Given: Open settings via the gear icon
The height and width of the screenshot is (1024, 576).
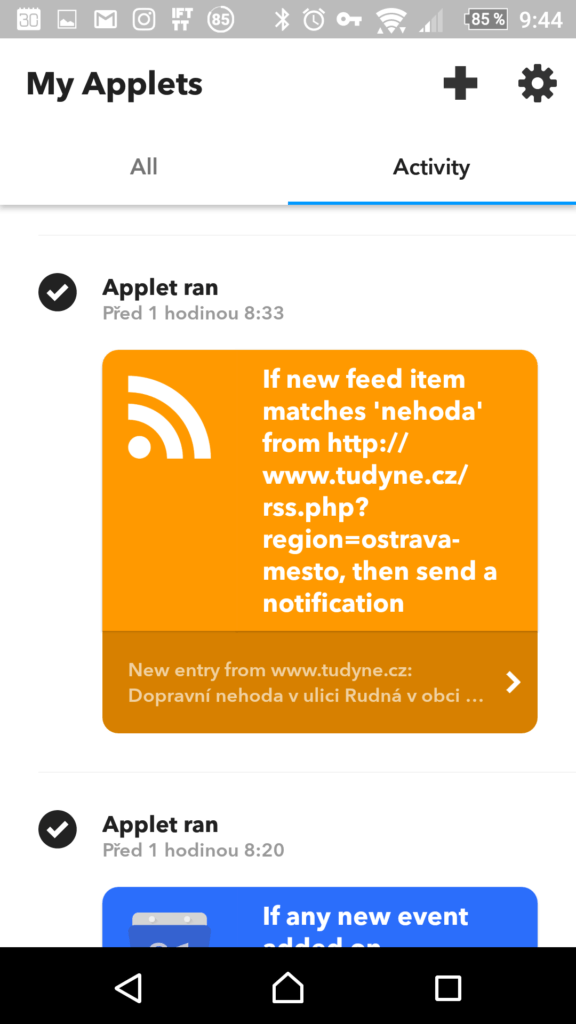Looking at the screenshot, I should (x=537, y=84).
